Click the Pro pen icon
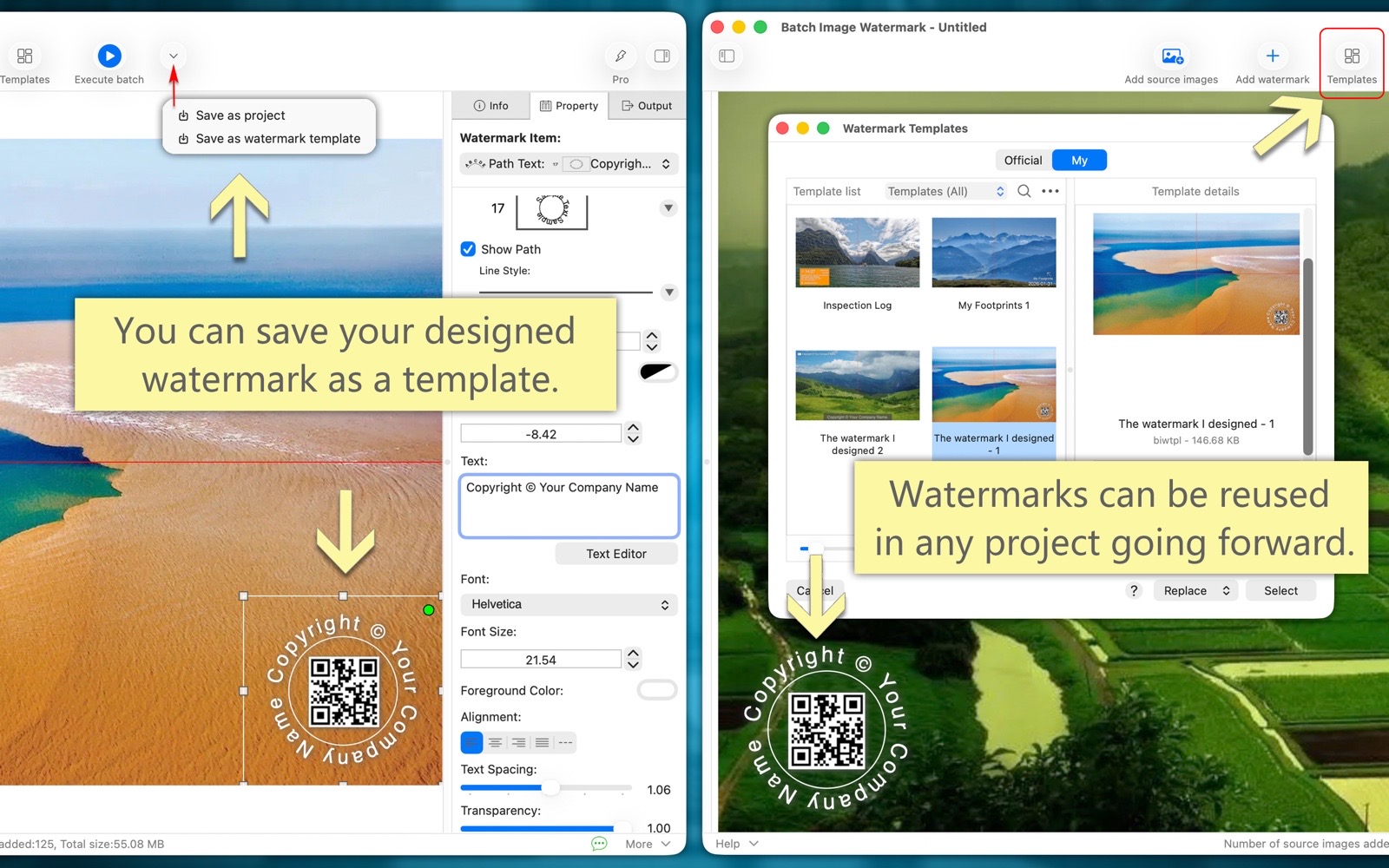 pos(620,56)
